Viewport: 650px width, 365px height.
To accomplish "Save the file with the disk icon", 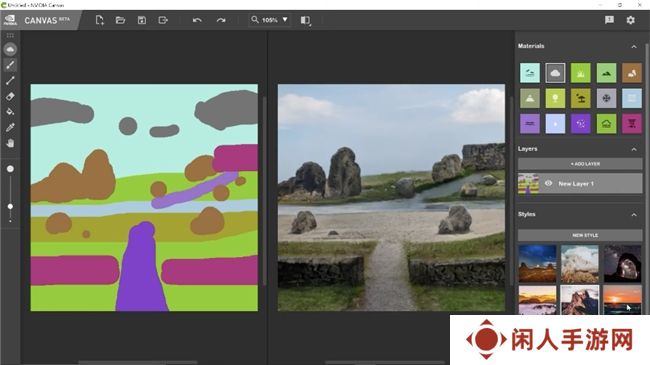I will 142,20.
